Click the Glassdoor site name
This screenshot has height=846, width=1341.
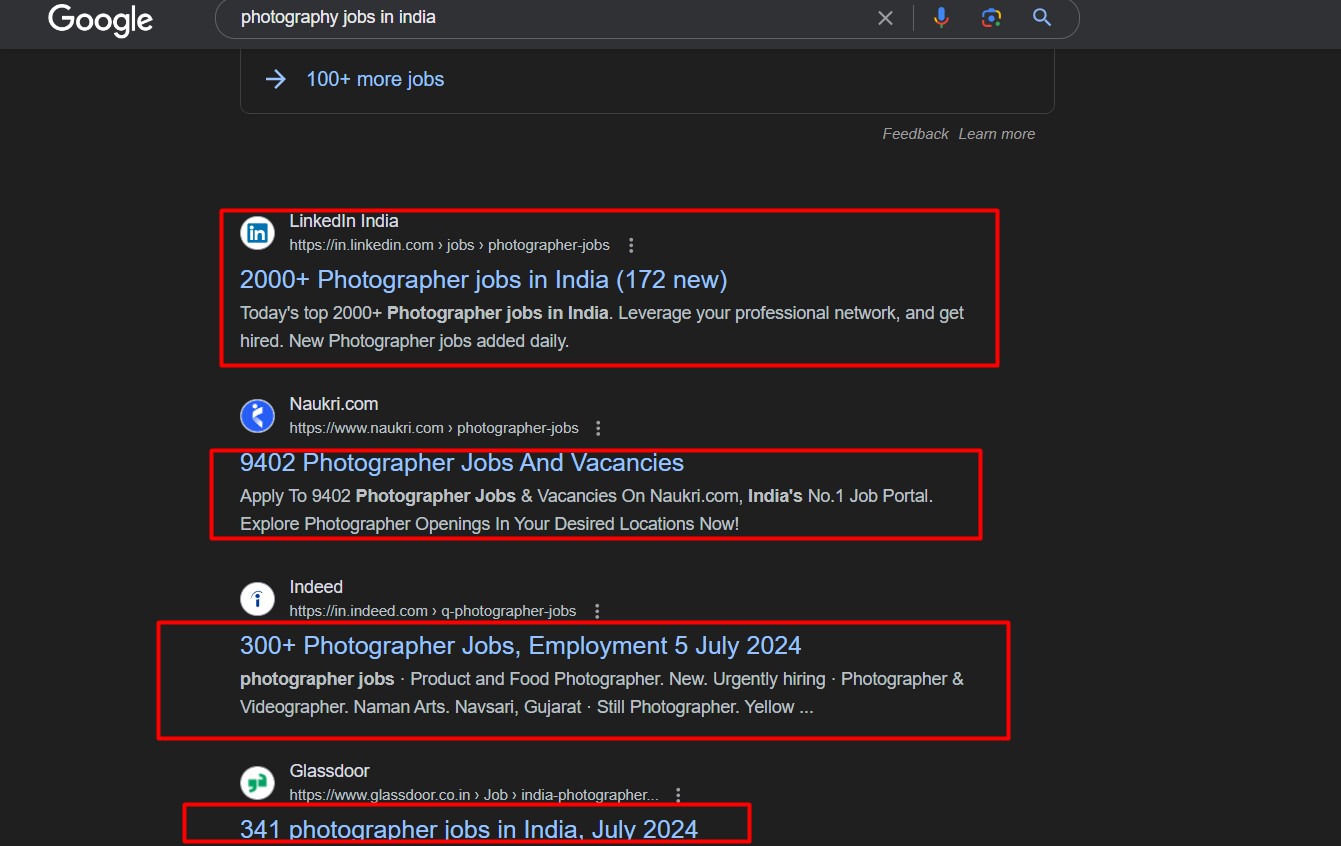tap(329, 771)
